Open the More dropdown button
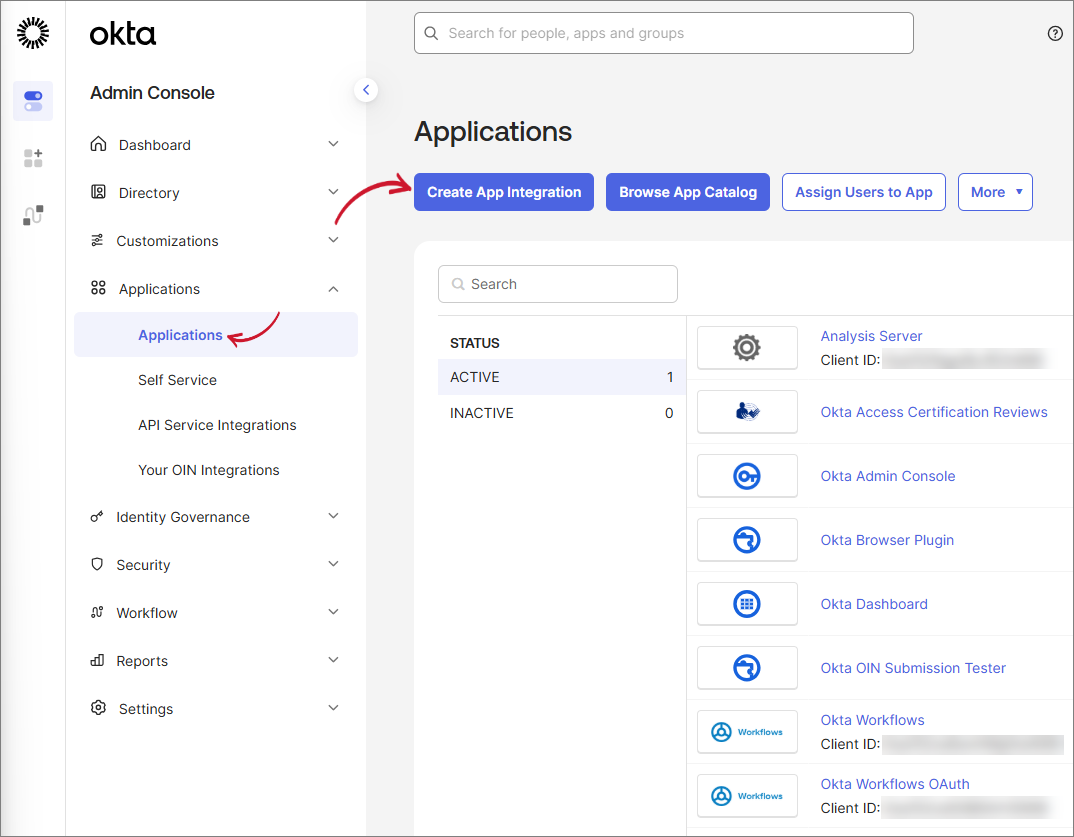The width and height of the screenshot is (1074, 837). [995, 192]
